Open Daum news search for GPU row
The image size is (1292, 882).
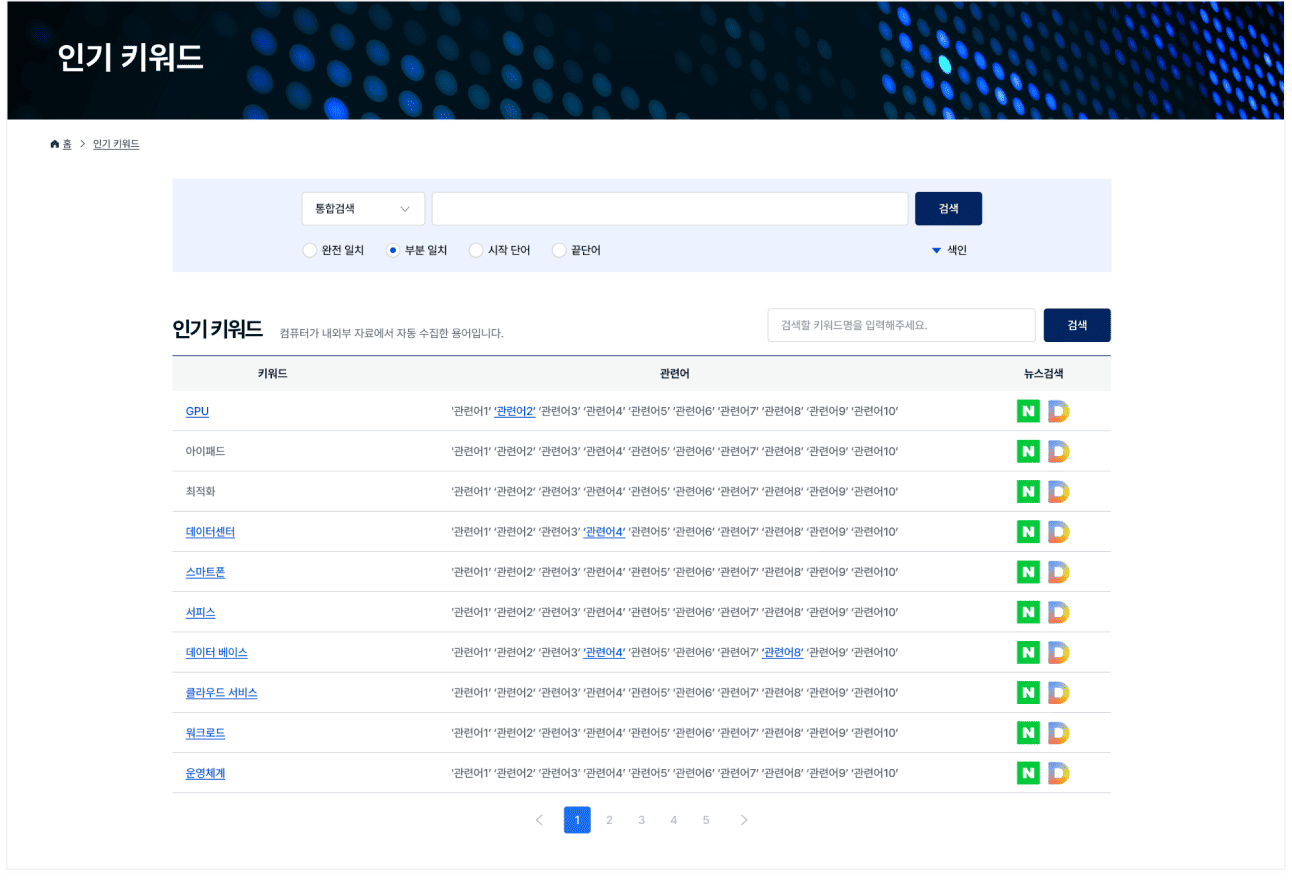(1058, 411)
